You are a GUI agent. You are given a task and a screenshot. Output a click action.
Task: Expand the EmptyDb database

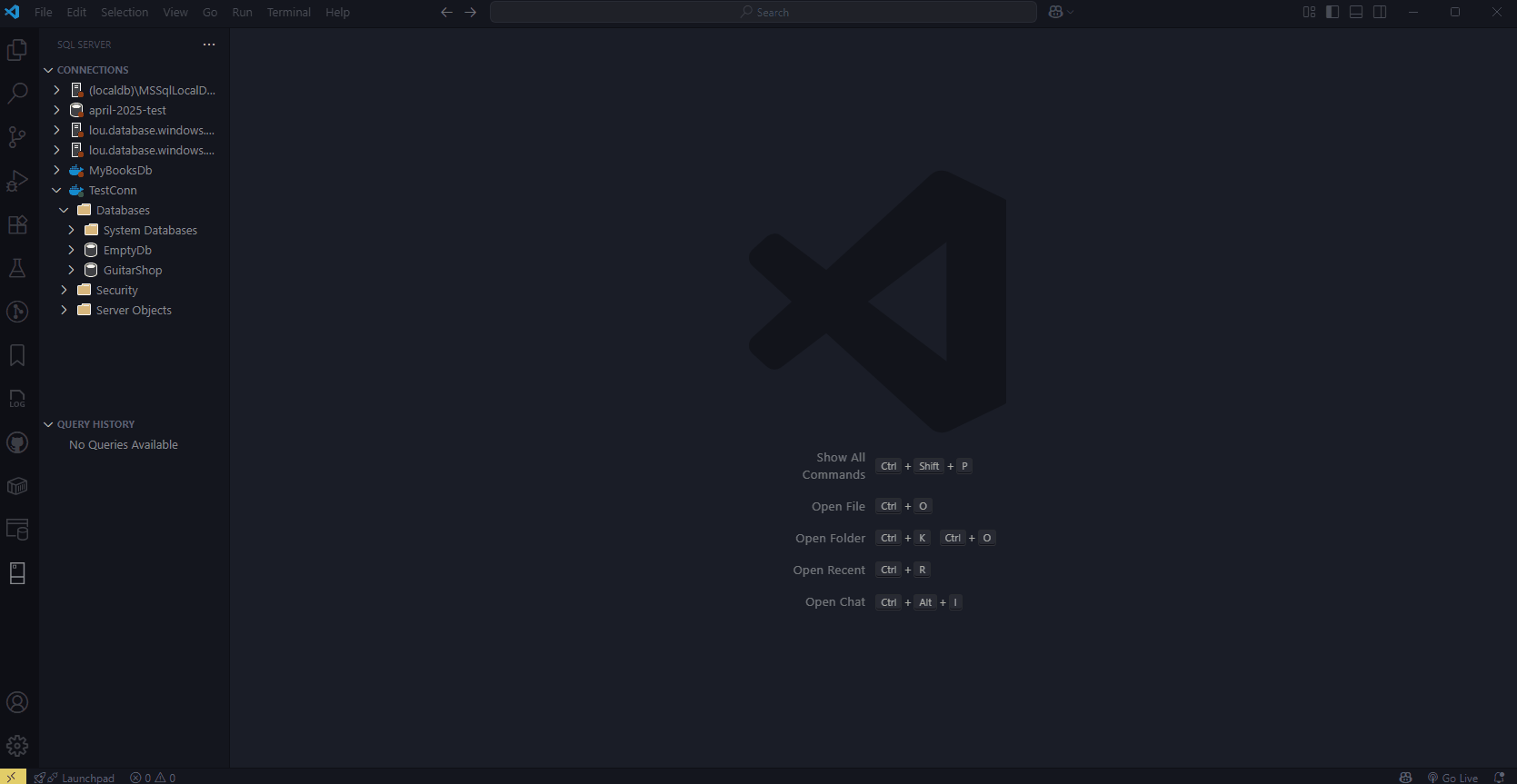point(71,250)
